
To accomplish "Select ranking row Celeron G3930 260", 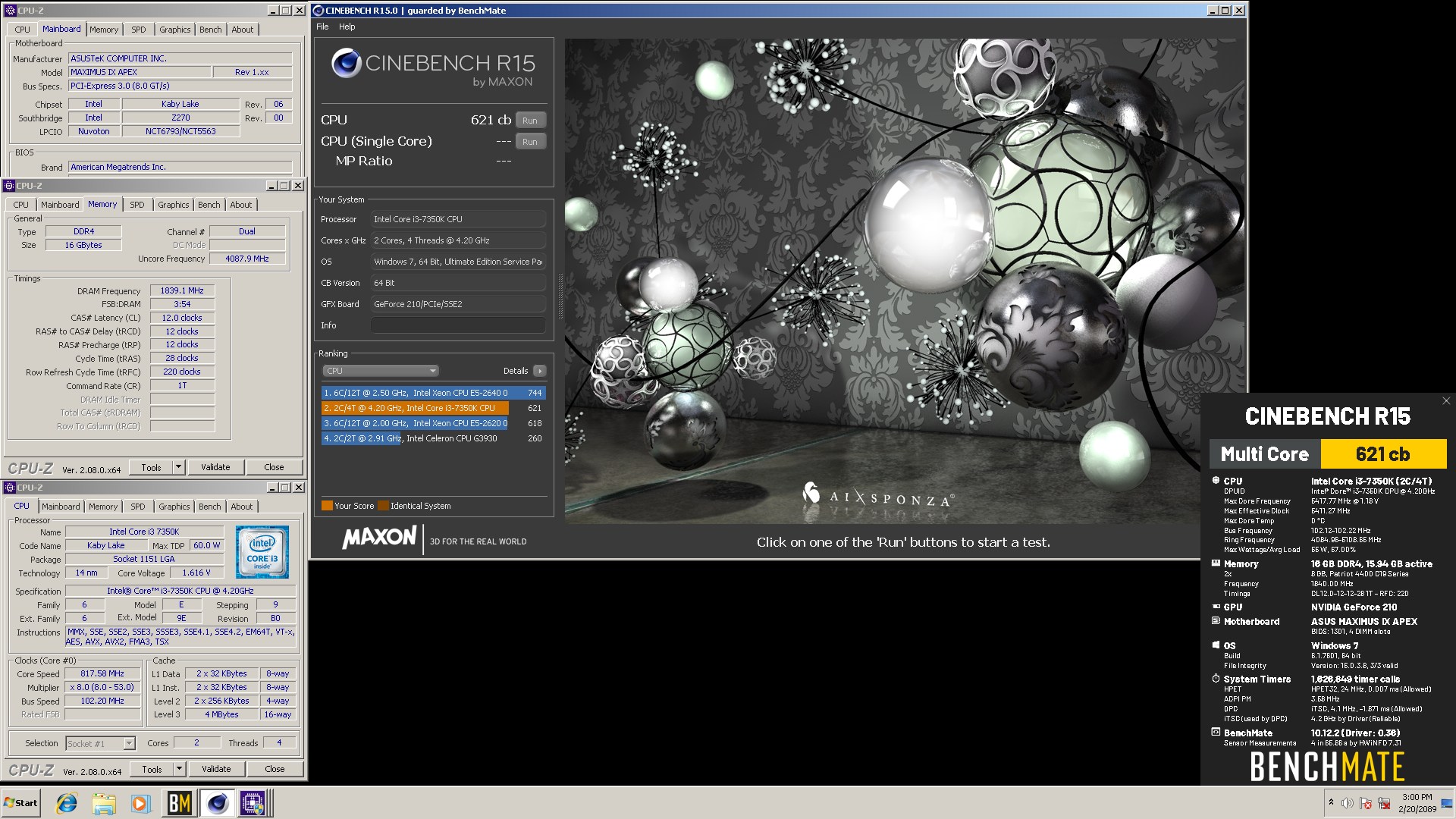I will [433, 438].
